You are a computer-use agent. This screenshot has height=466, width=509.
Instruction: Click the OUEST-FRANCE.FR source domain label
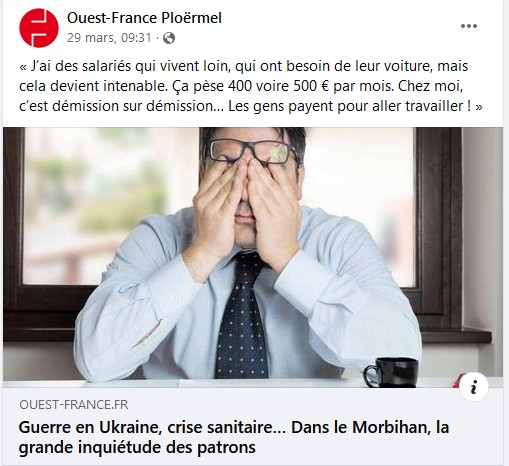[x=74, y=405]
